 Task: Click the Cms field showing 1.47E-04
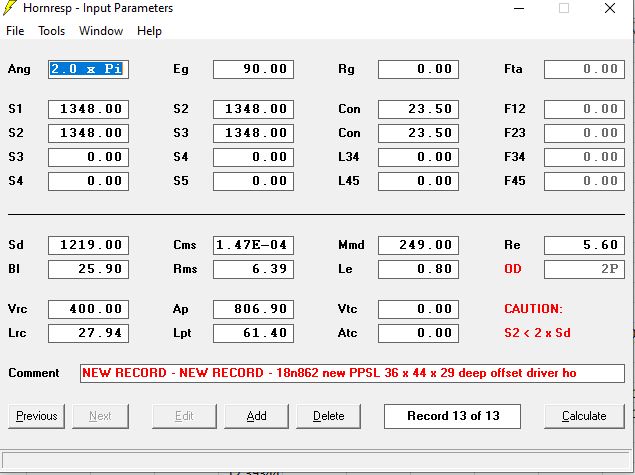254,245
